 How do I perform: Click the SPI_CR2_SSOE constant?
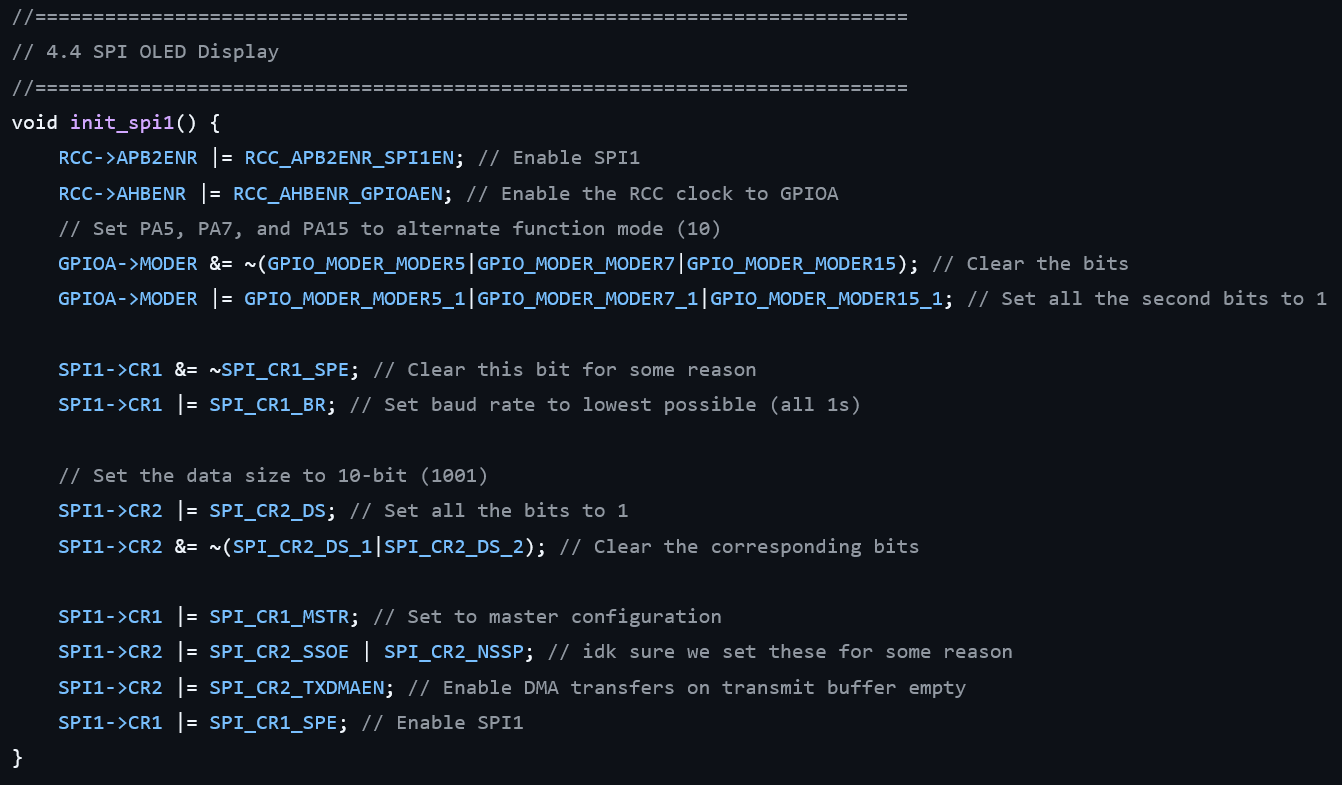tap(279, 652)
